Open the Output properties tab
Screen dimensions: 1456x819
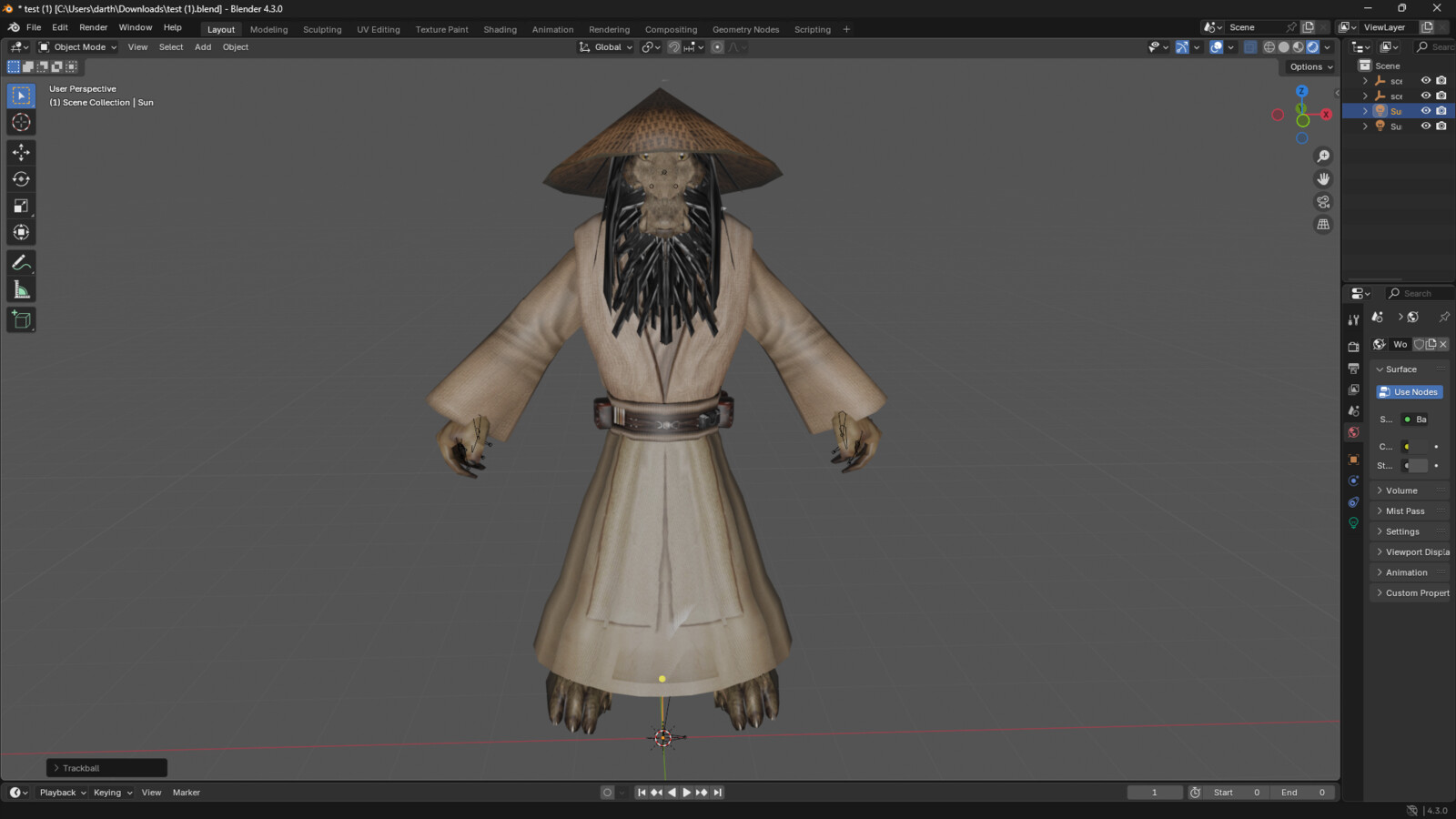click(1353, 369)
